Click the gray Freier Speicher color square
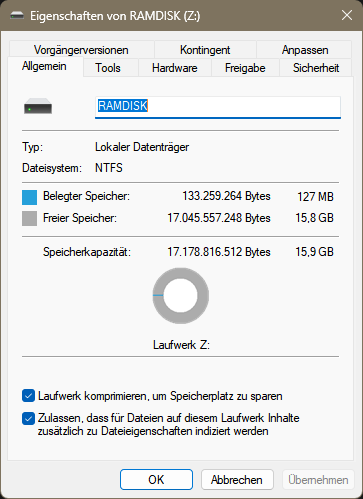 click(x=29, y=219)
